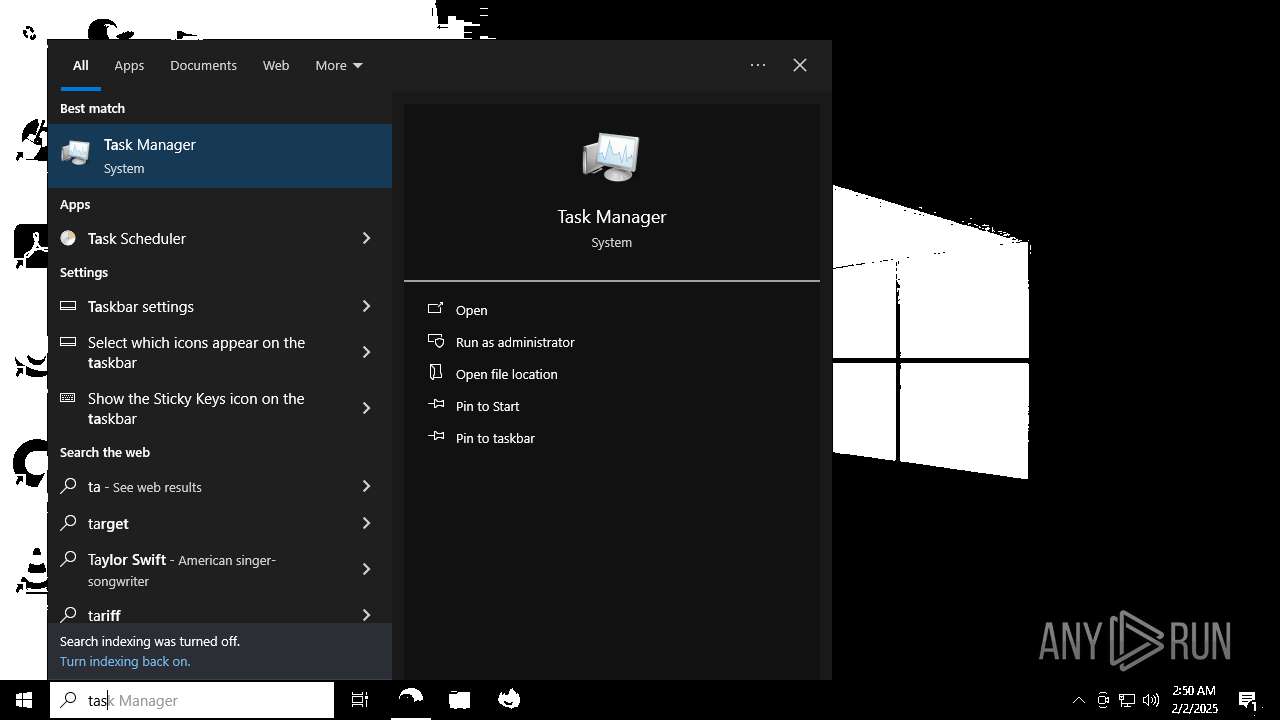Expand arrow next to 'ta - See web results'
This screenshot has height=720, width=1280.
click(x=366, y=486)
